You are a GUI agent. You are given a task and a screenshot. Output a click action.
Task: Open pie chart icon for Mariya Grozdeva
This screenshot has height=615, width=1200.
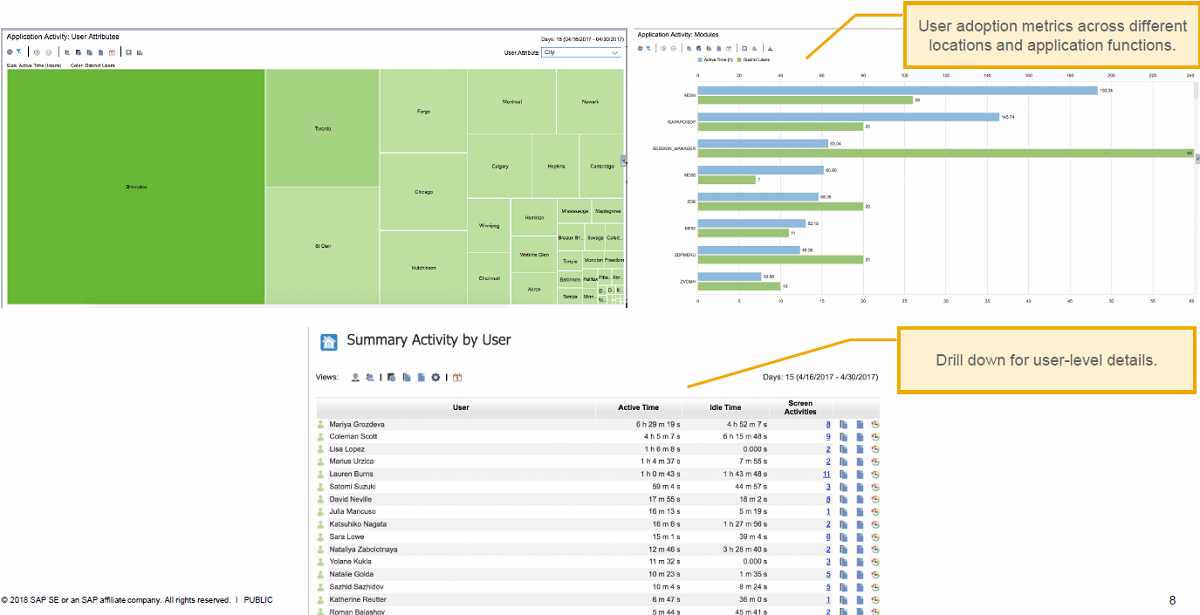[x=875, y=424]
